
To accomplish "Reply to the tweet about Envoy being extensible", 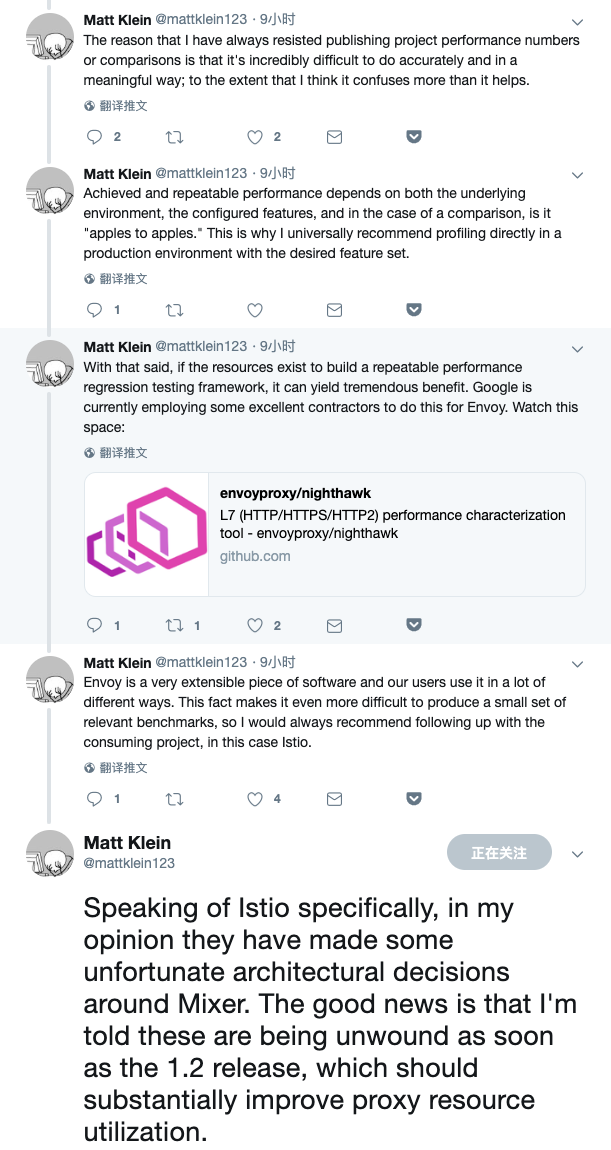I will coord(95,799).
